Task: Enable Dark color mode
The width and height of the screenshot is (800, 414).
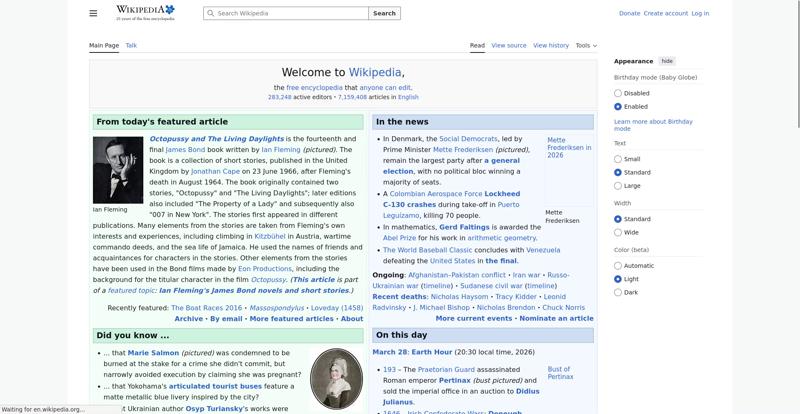Action: coord(618,292)
